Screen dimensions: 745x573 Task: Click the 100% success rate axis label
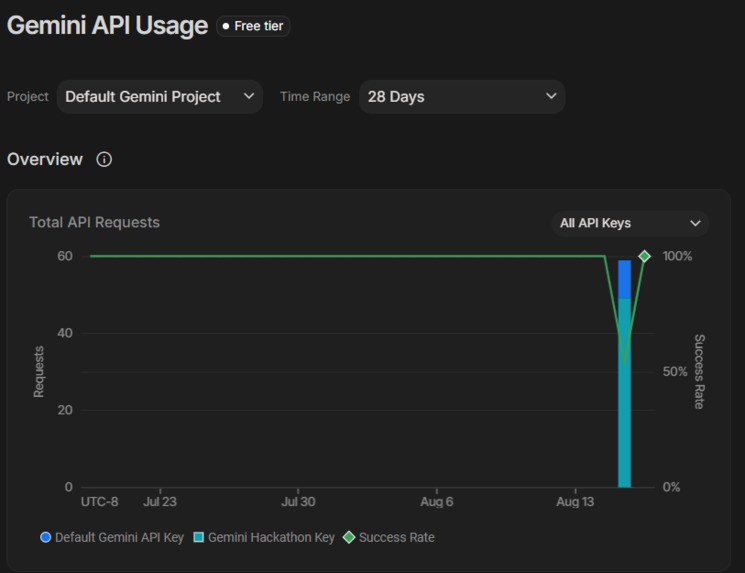pos(677,257)
